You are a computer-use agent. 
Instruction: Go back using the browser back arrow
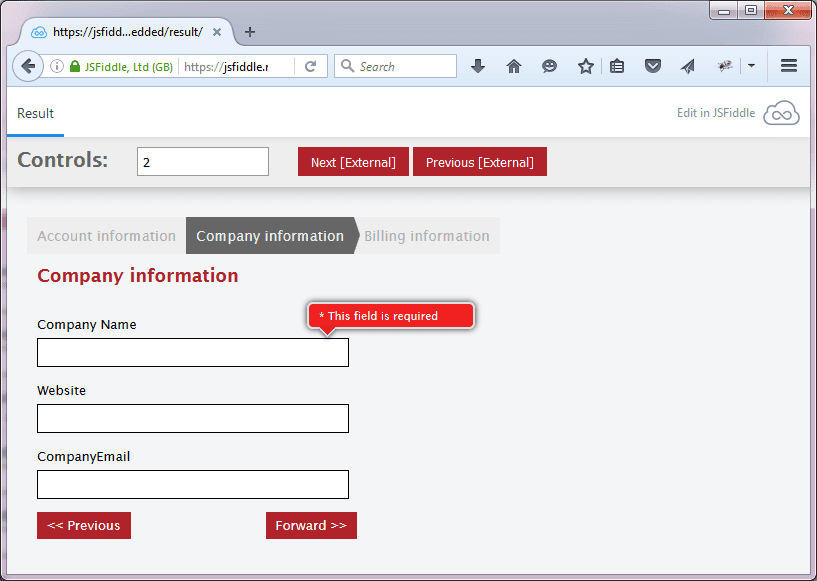pos(28,66)
